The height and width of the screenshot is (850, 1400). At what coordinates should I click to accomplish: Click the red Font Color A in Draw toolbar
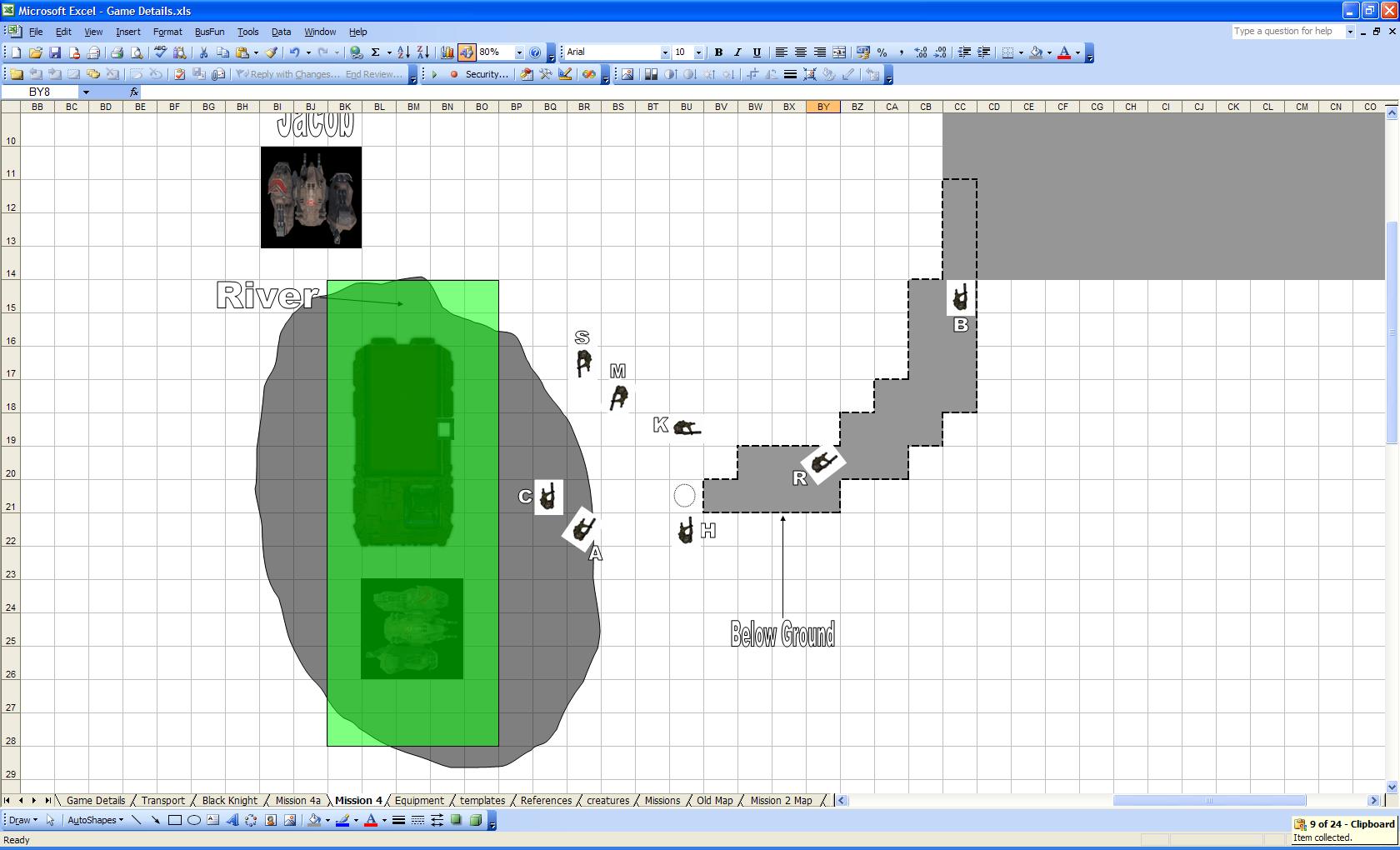click(x=372, y=820)
